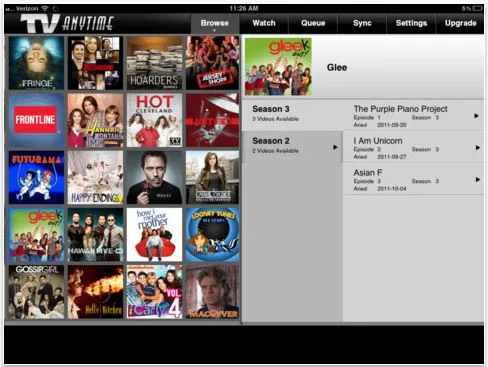The width and height of the screenshot is (488, 367).
Task: Open the Glee thumbnail in grid
Action: point(36,235)
